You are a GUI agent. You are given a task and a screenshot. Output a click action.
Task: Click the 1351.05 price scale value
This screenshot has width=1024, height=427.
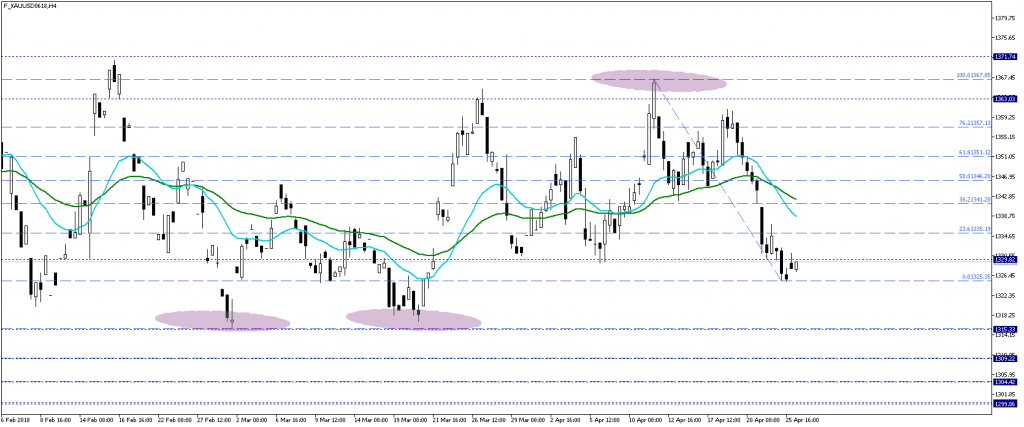pyautogui.click(x=1006, y=157)
